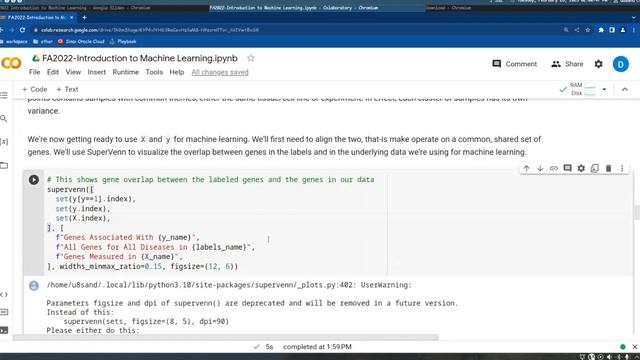Reload the browser page

(x=22, y=30)
